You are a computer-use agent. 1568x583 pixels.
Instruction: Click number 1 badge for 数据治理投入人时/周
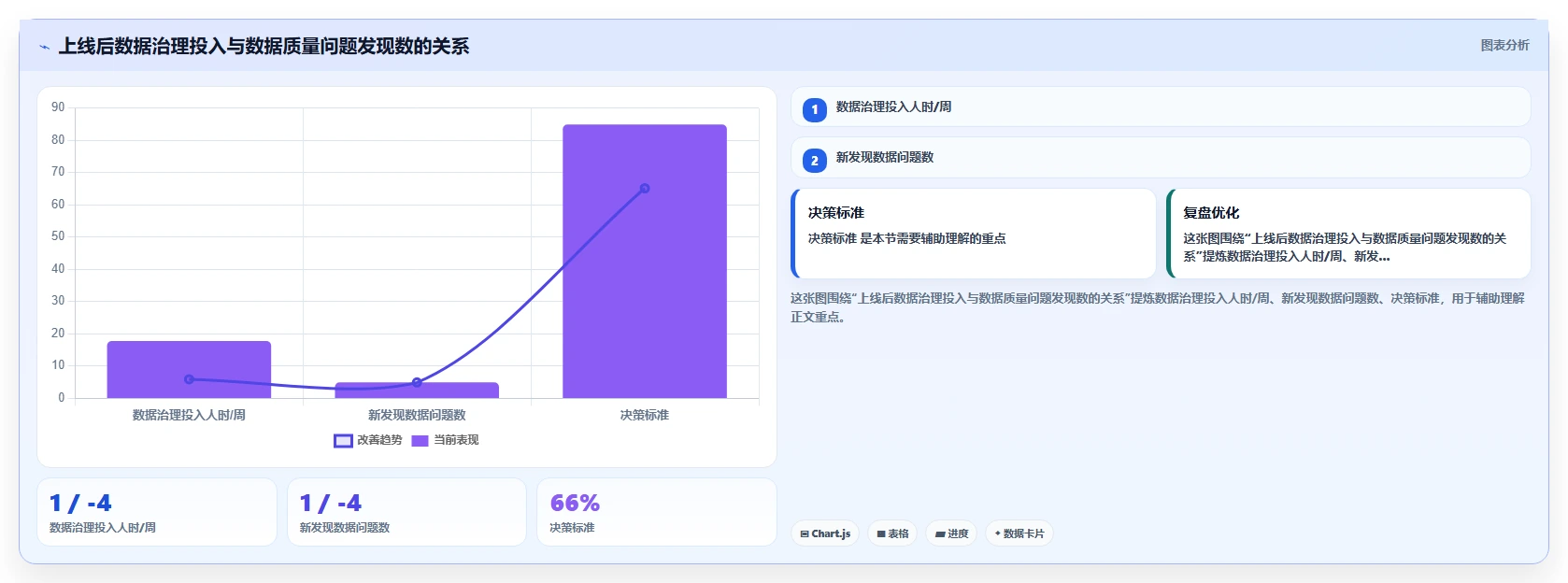pos(815,109)
